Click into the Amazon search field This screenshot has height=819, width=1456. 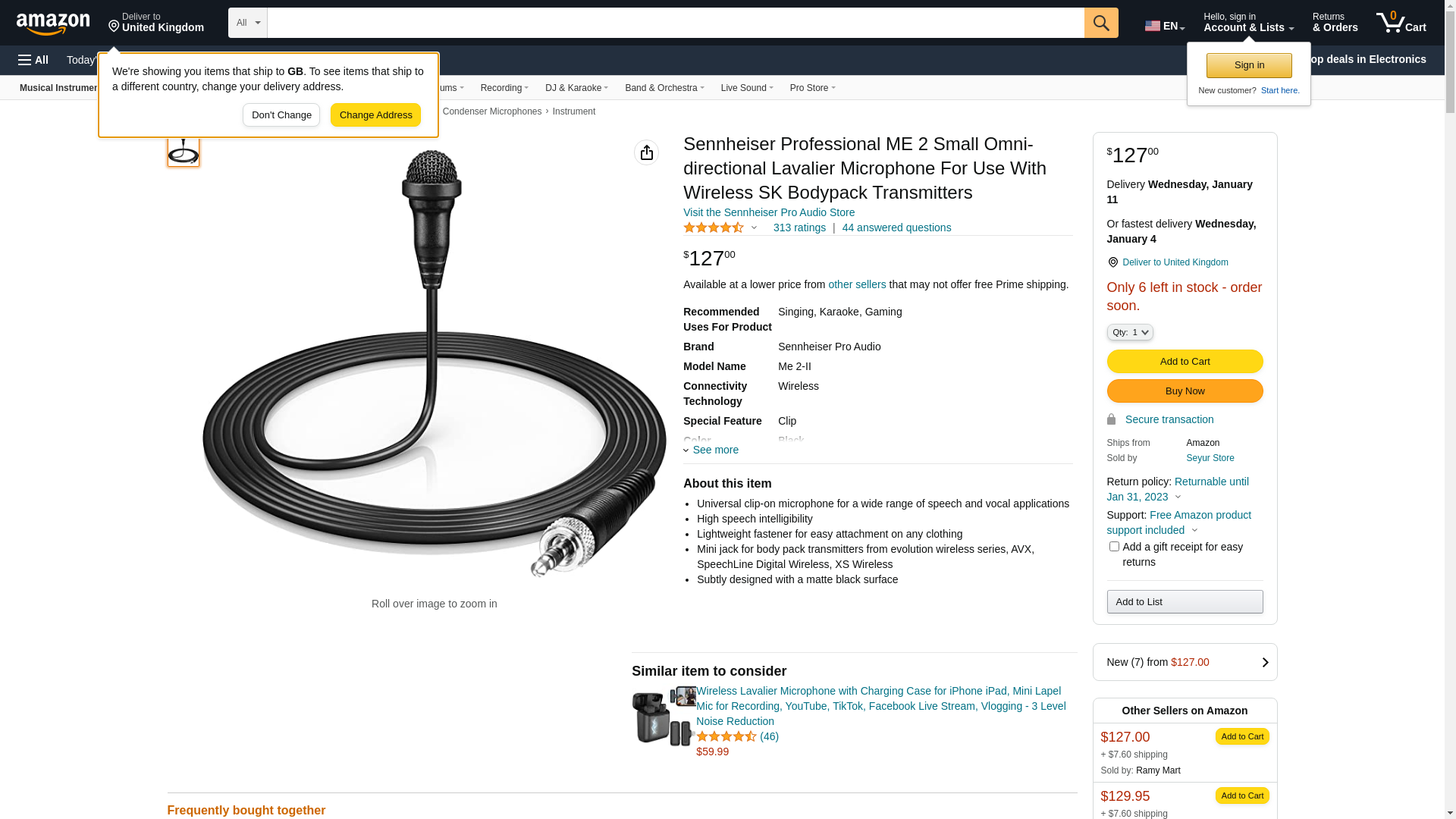tap(675, 23)
